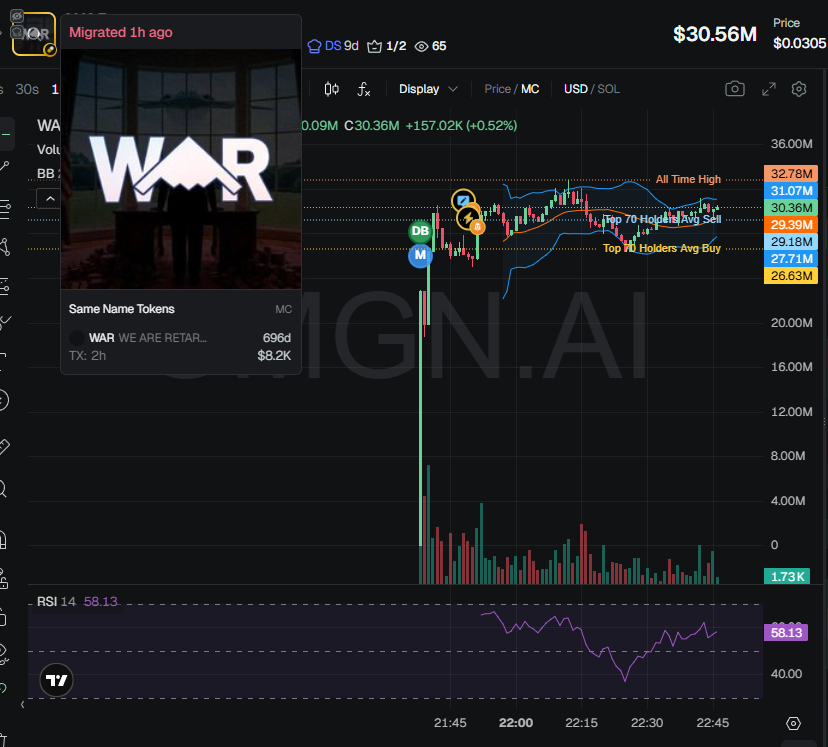
Task: Click the green 1.73K volume tag
Action: coord(787,576)
